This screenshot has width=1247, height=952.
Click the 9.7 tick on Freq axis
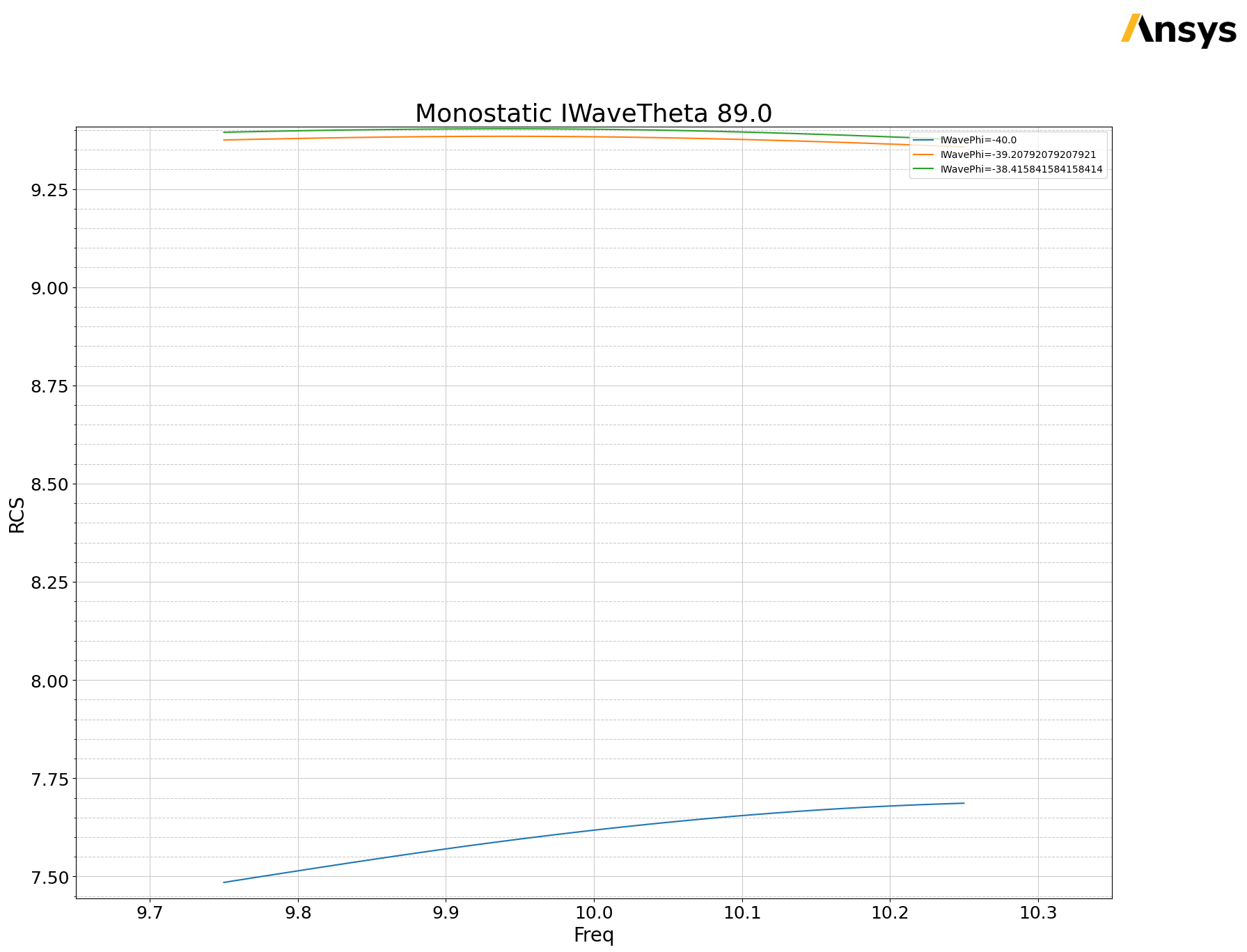pos(149,912)
